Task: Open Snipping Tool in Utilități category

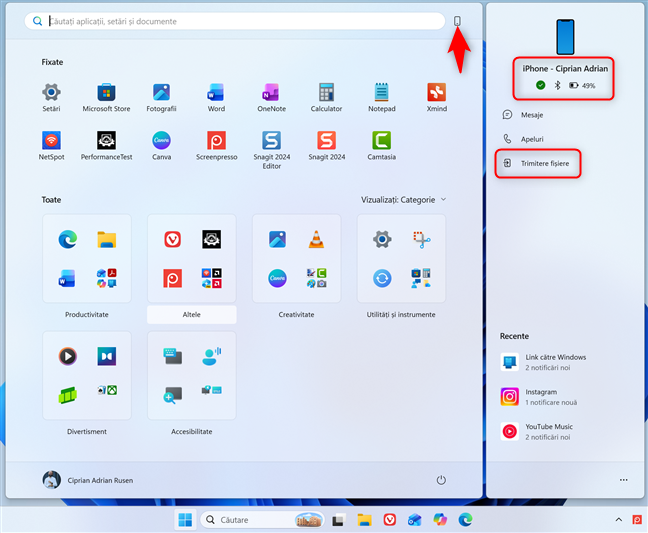Action: click(x=421, y=239)
